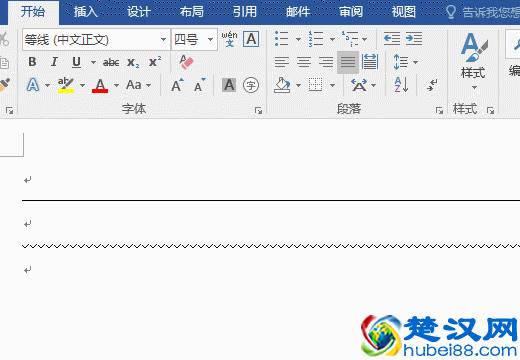Open Paragraph dialog launcher
This screenshot has width=520, height=360.
point(439,110)
